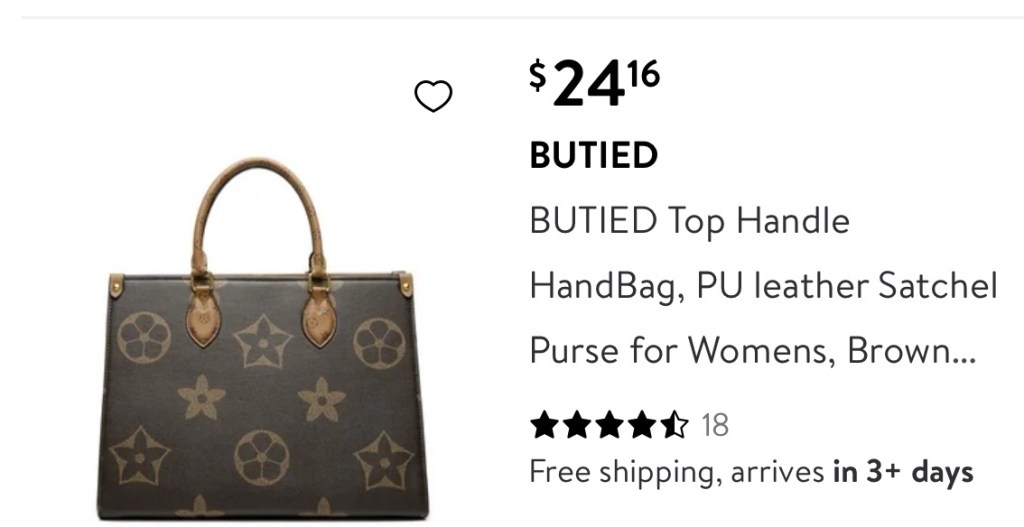Click the 'in 3+ days' delivery text
The width and height of the screenshot is (1024, 527).
(x=903, y=471)
